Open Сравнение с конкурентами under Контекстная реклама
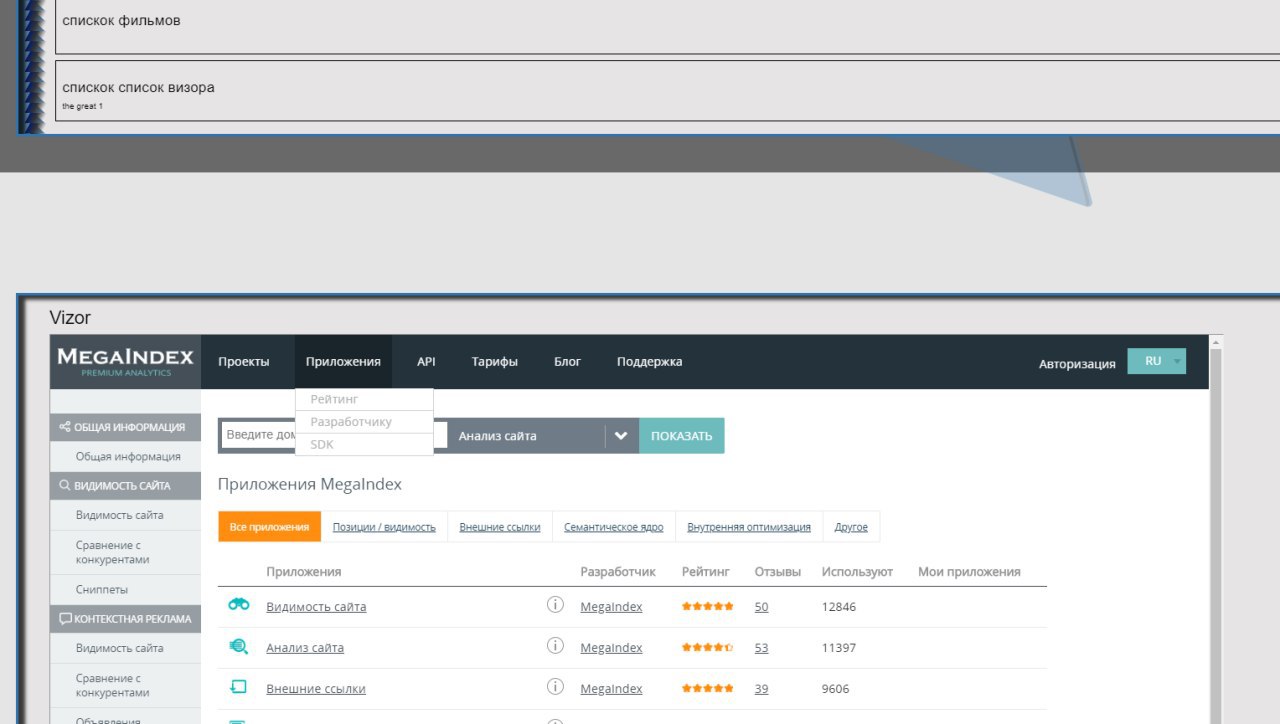 point(112,685)
